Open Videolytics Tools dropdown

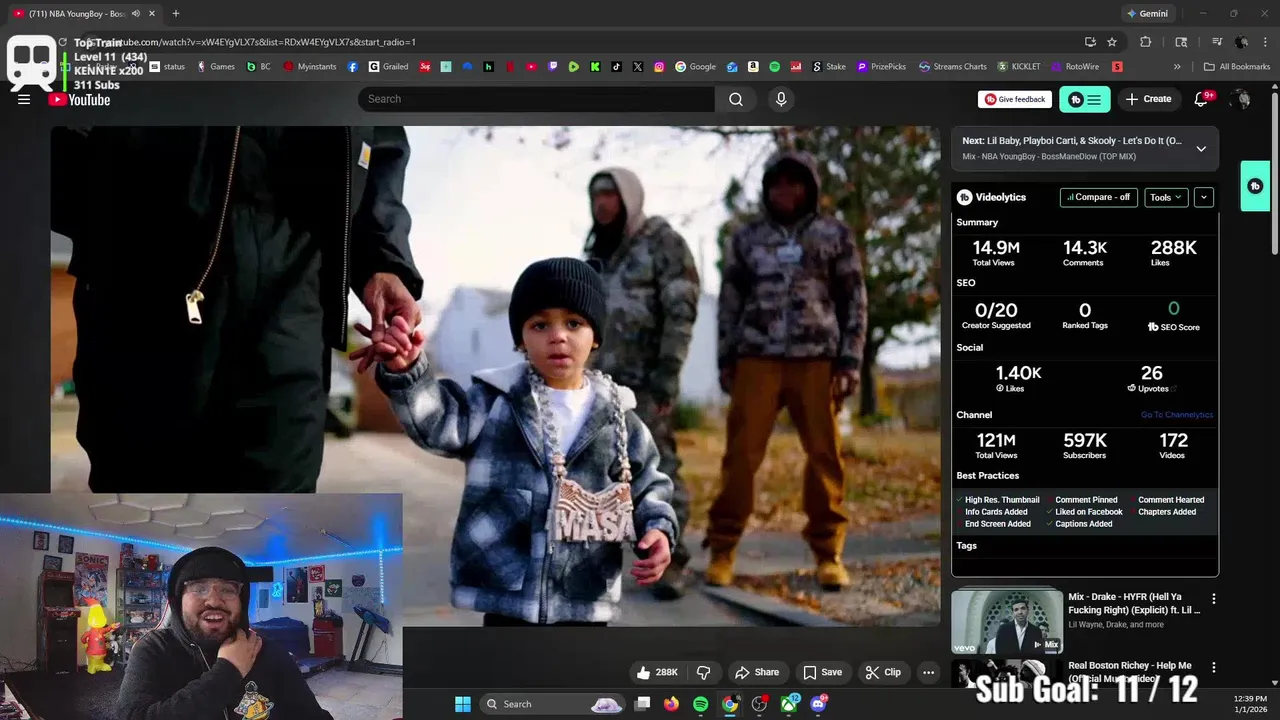1166,197
